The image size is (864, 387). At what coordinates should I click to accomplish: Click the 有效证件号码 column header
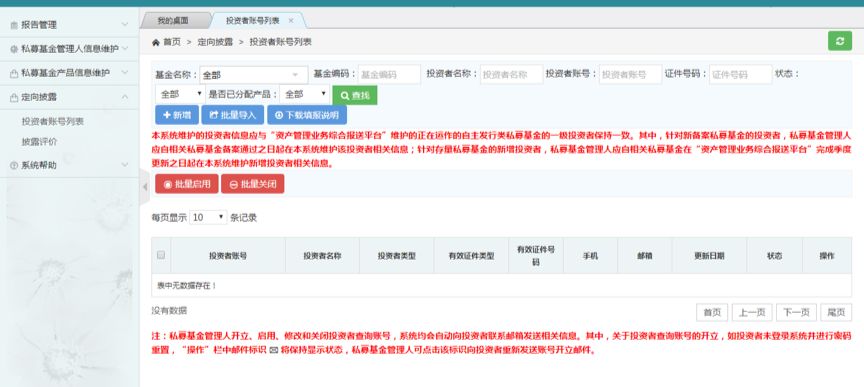point(536,256)
